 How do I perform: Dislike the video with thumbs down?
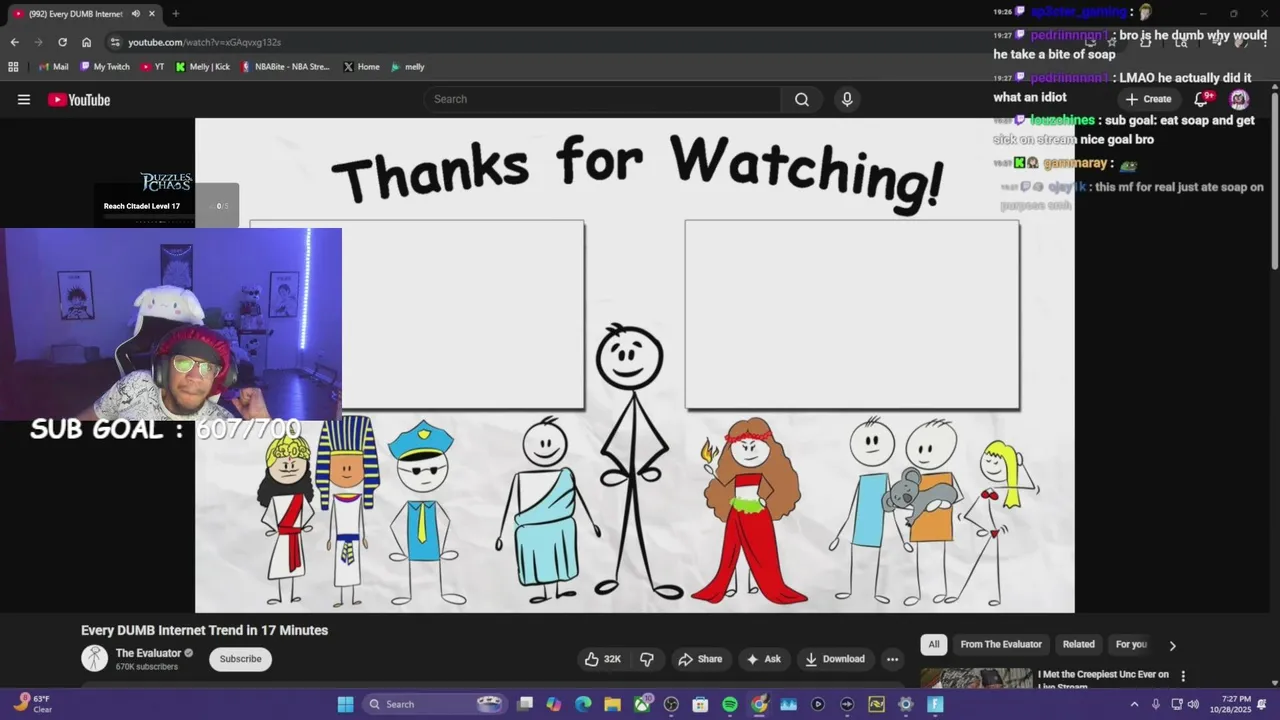(x=647, y=659)
